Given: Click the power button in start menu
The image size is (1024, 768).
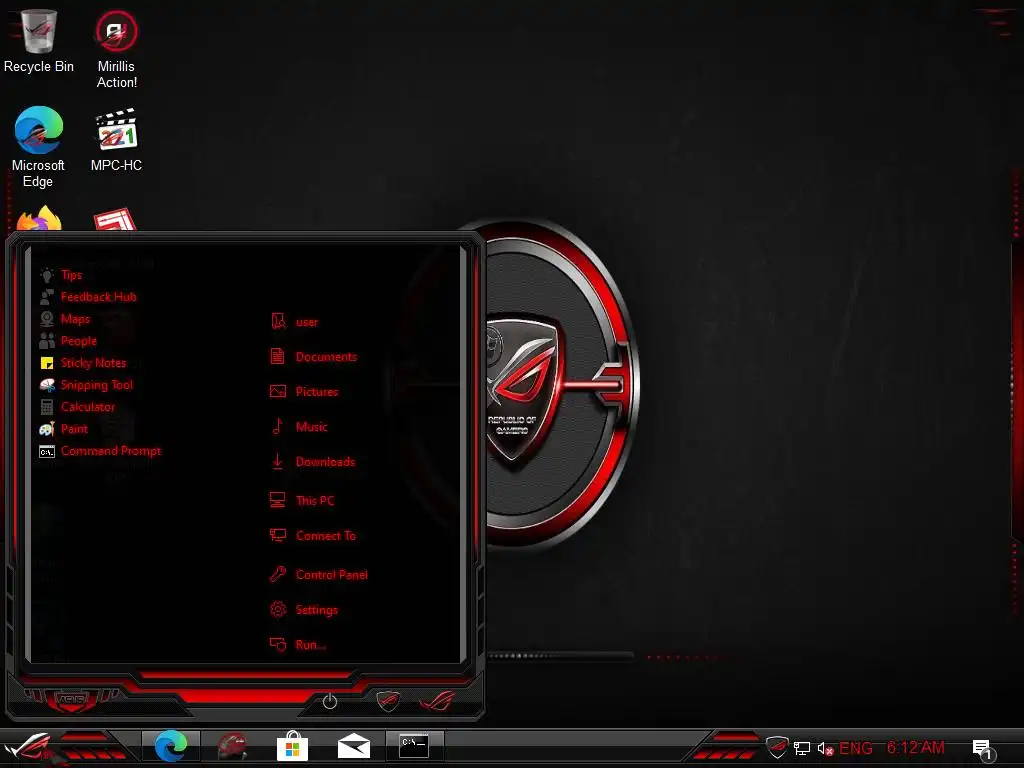Looking at the screenshot, I should [x=330, y=702].
